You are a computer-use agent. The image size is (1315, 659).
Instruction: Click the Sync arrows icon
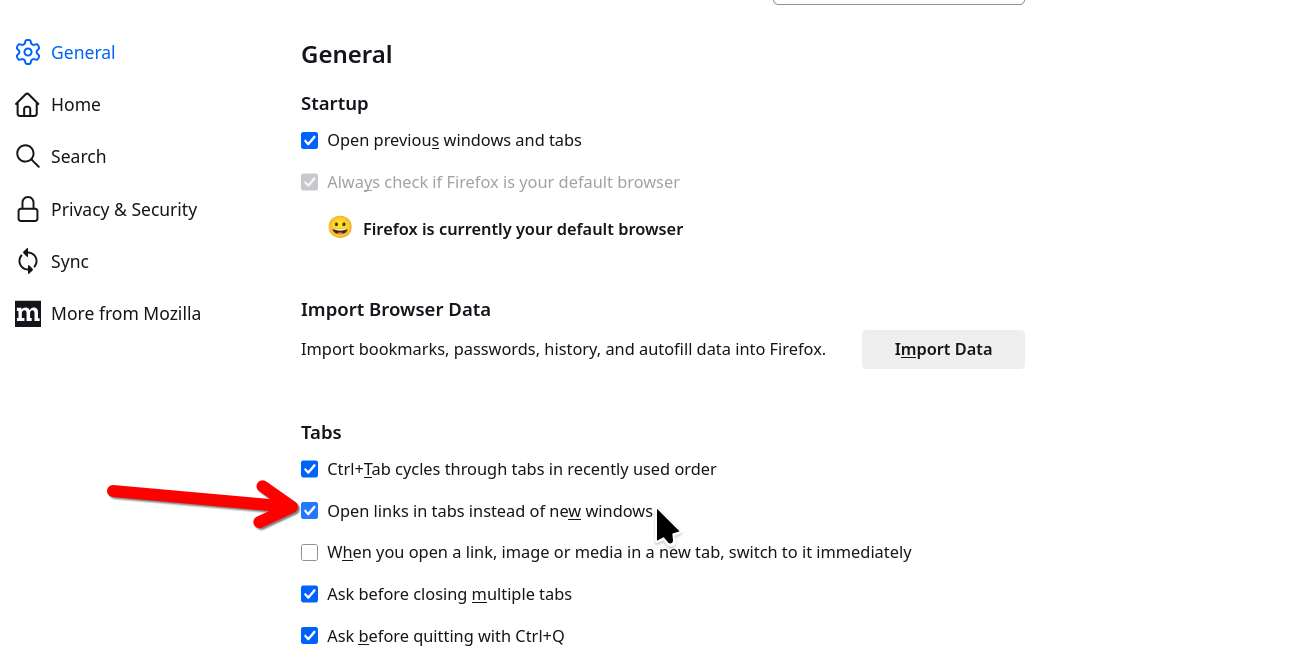[28, 262]
